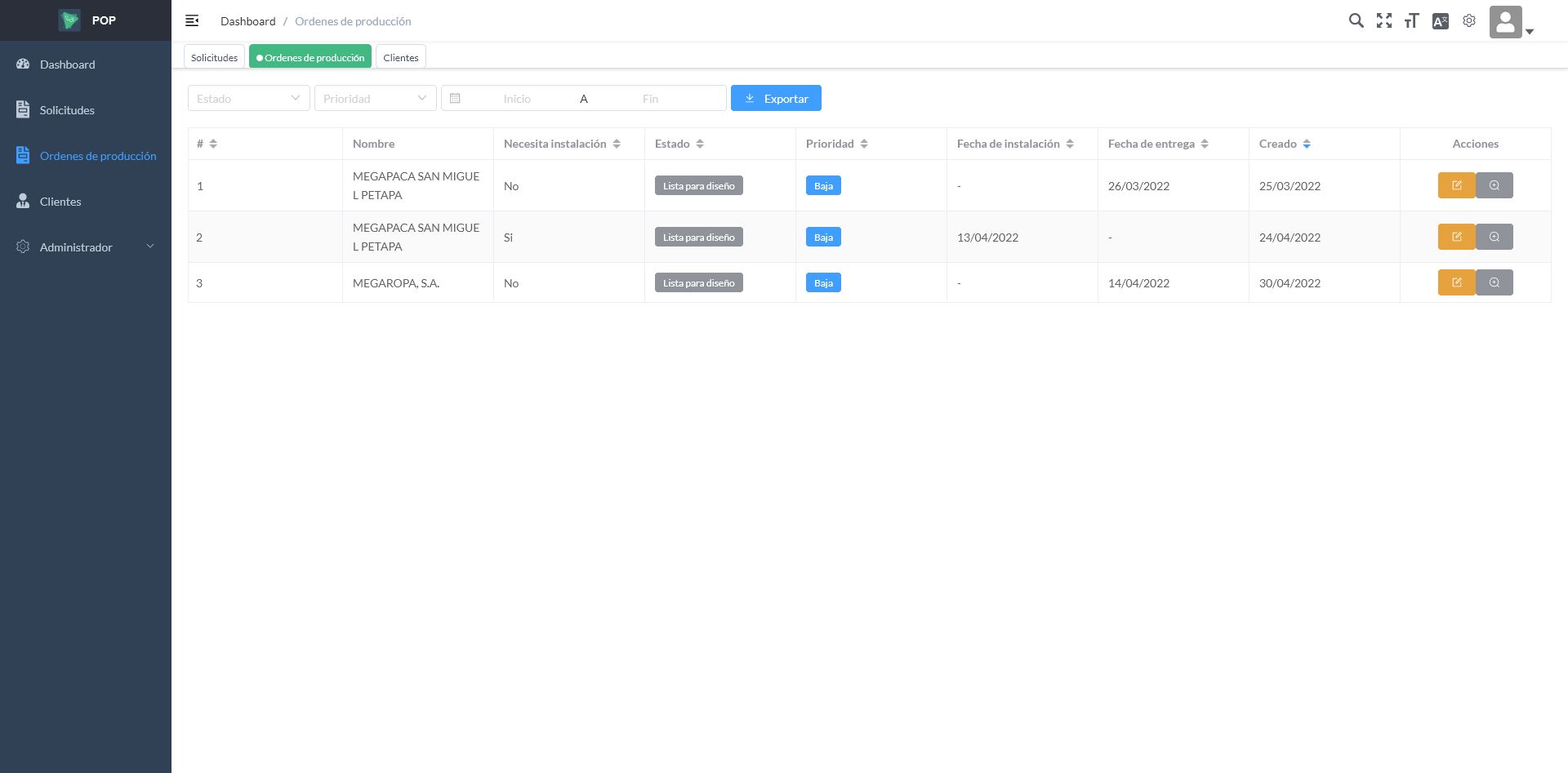
Task: Expand the Administrador sidebar menu
Action: tap(86, 247)
